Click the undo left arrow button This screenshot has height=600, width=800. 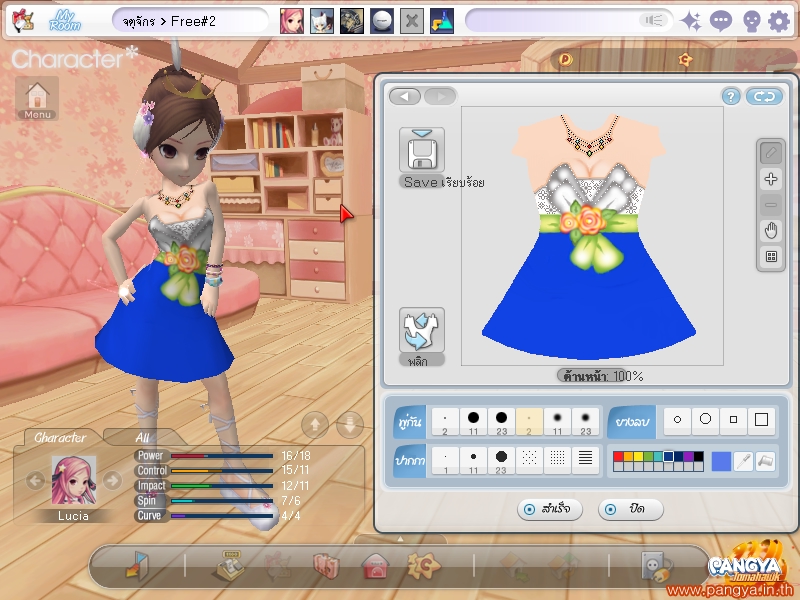pos(405,96)
